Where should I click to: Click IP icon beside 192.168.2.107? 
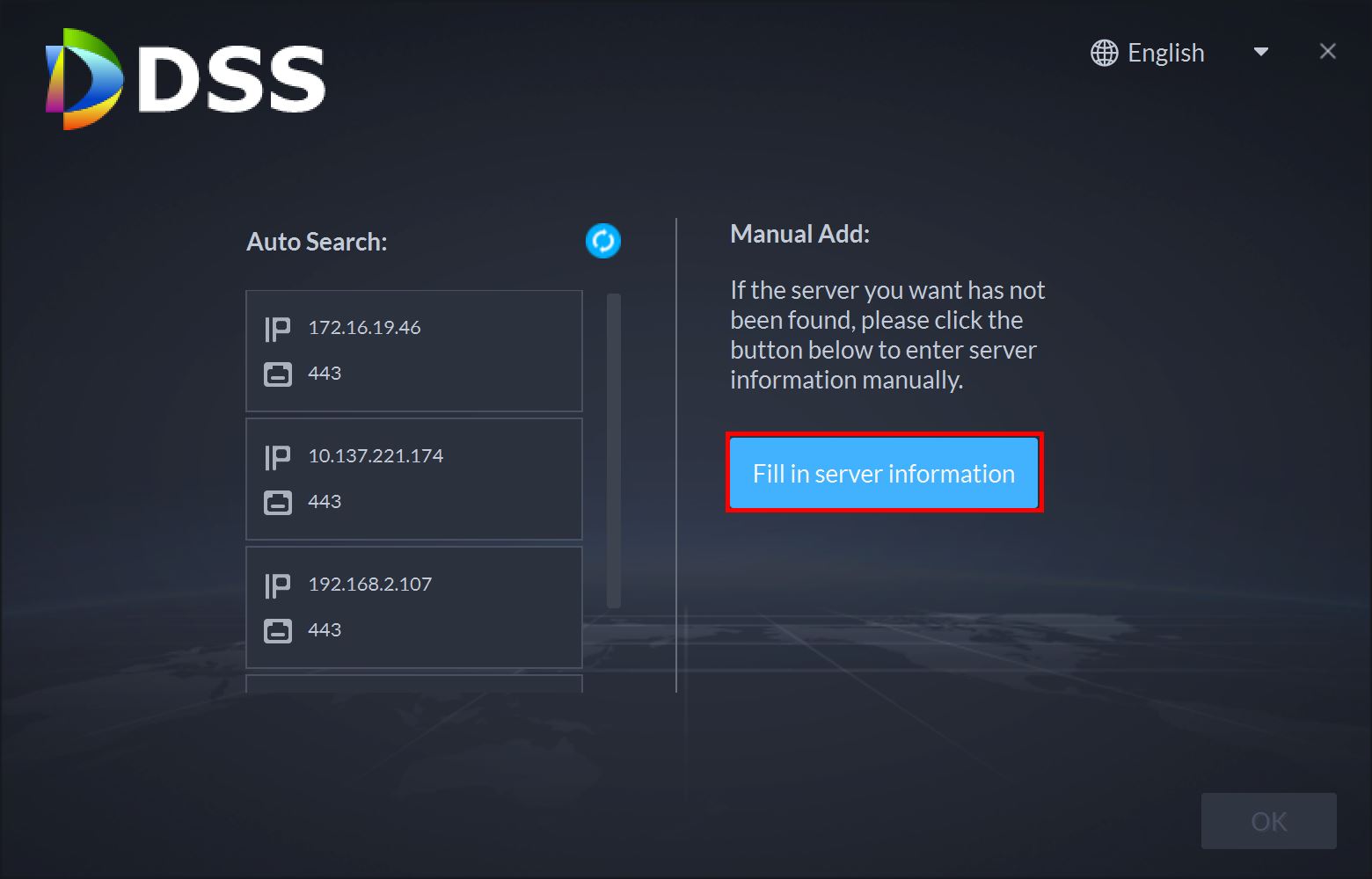[x=277, y=585]
